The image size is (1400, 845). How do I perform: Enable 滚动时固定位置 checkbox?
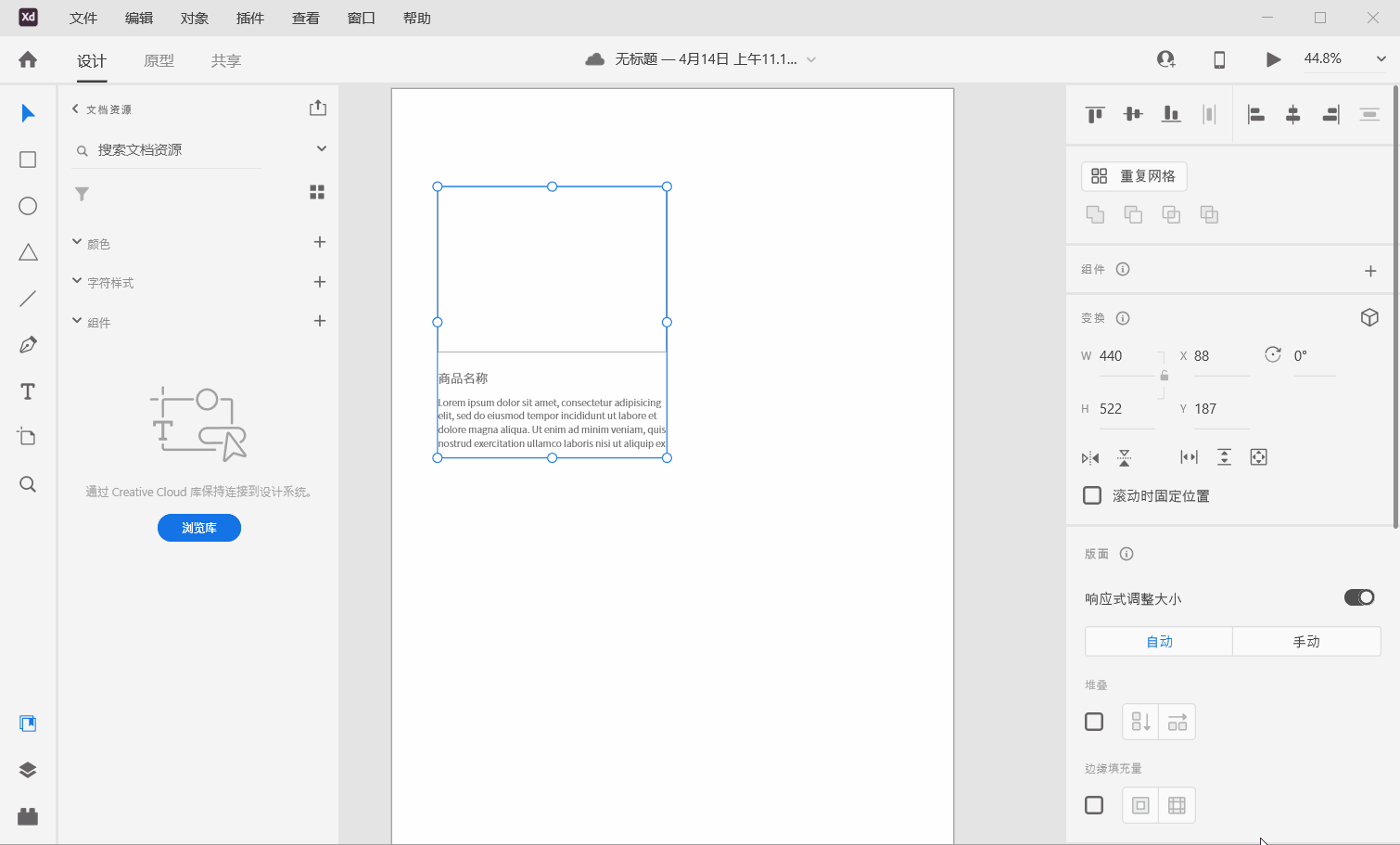click(1091, 495)
